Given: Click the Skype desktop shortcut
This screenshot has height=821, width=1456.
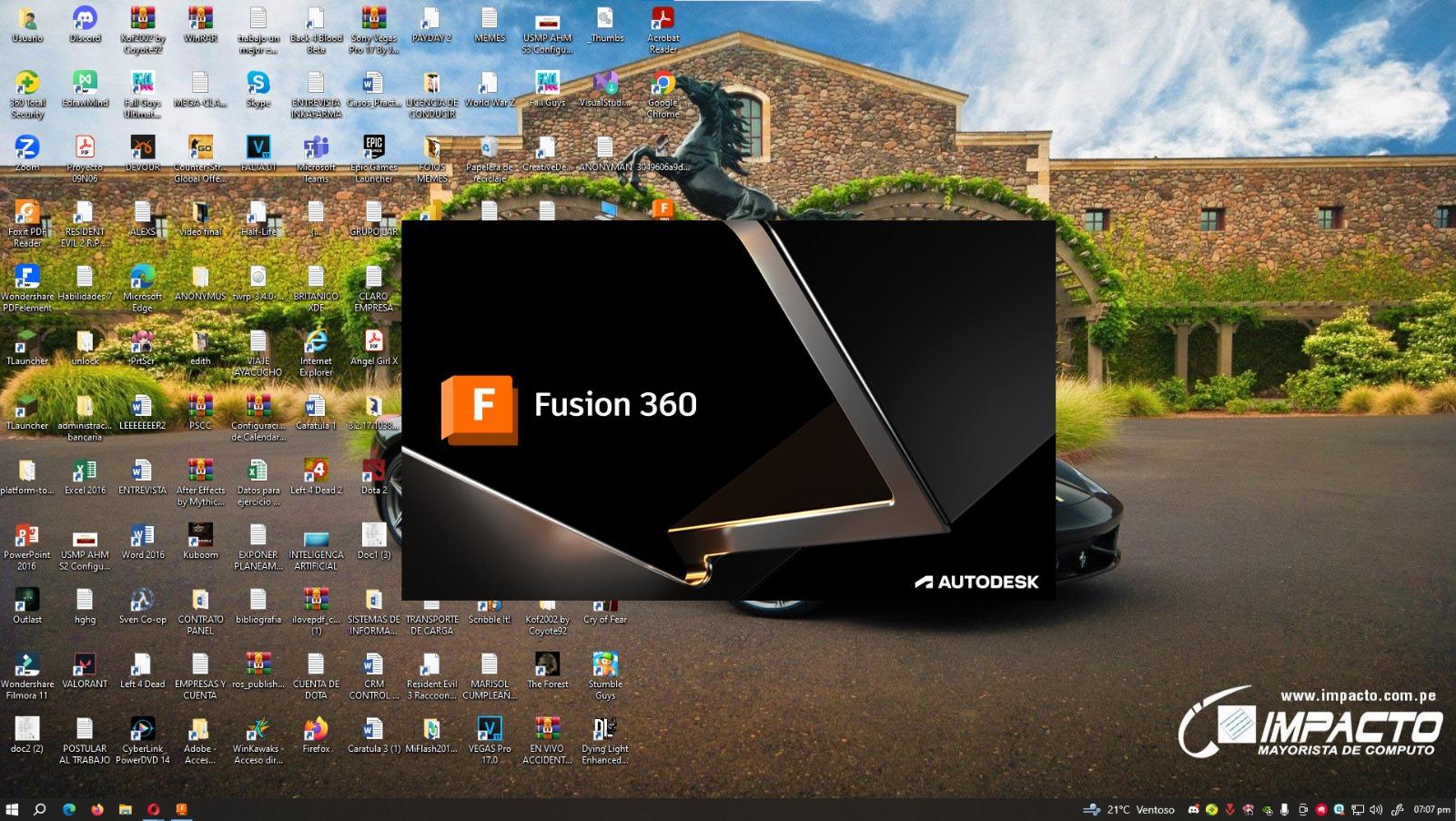Looking at the screenshot, I should (258, 89).
